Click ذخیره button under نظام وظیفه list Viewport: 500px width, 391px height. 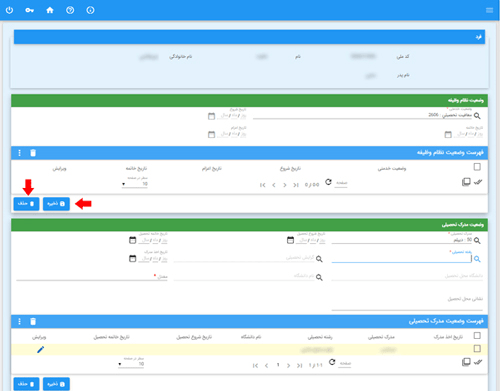pyautogui.click(x=56, y=204)
